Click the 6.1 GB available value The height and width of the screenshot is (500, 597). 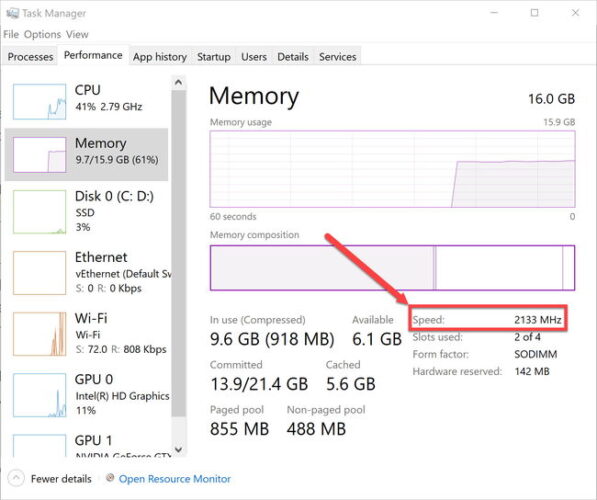[x=377, y=339]
